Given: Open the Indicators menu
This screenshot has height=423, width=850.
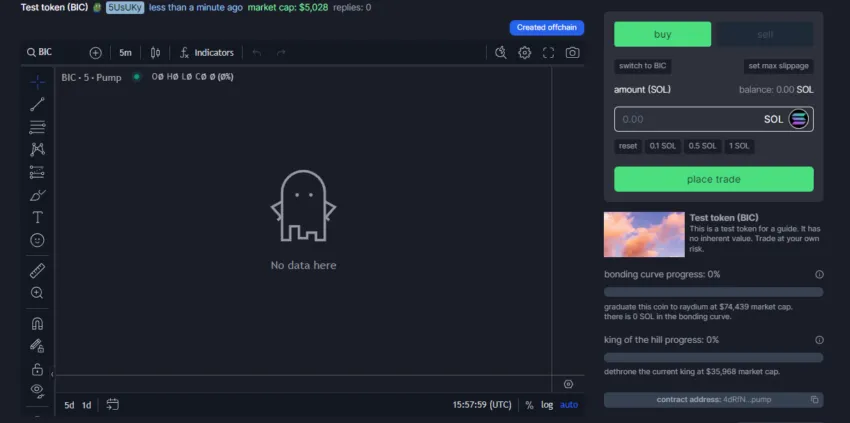Looking at the screenshot, I should tap(207, 52).
